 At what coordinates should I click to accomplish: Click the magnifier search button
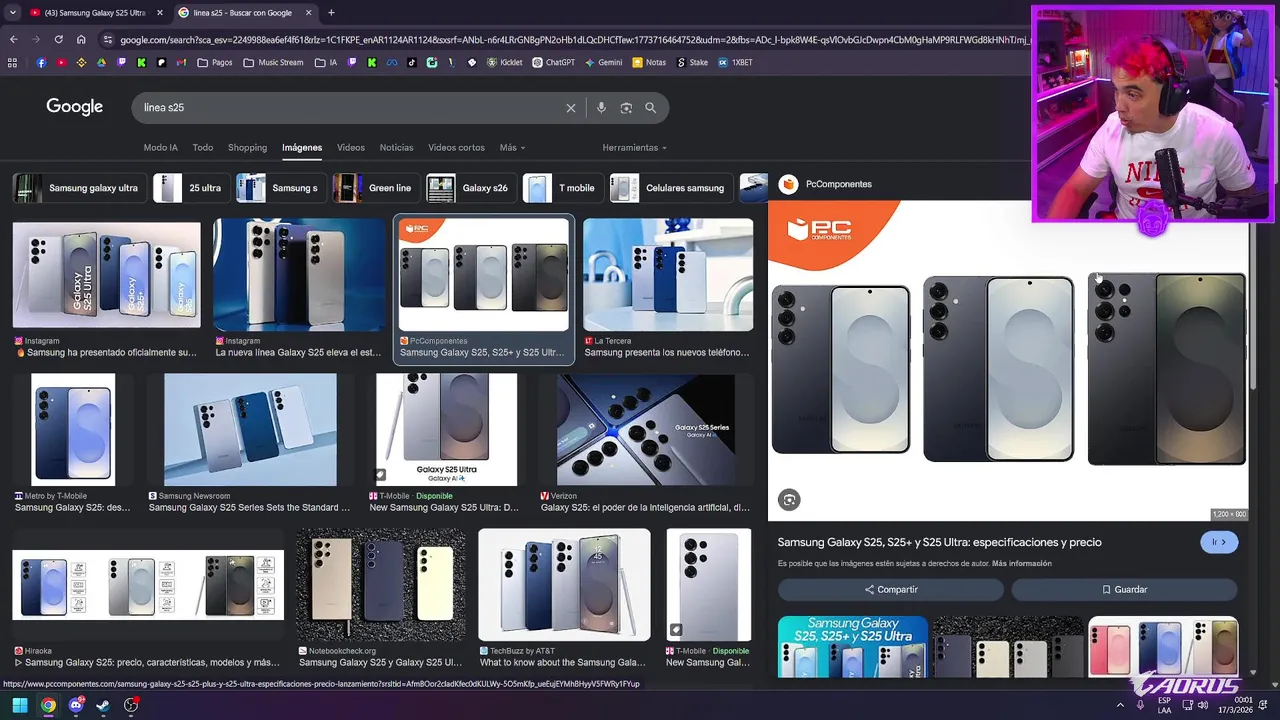tap(651, 108)
